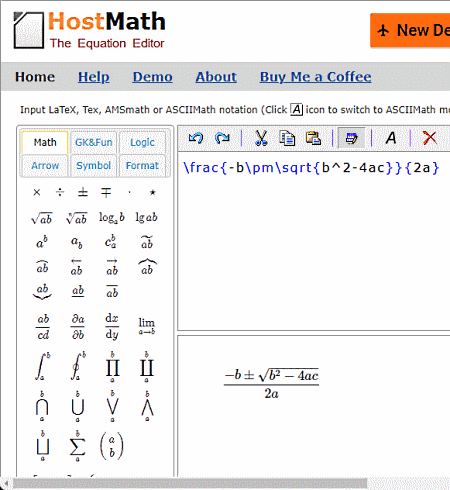Insert the superscript a^b template
450x490 pixels.
pyautogui.click(x=42, y=242)
